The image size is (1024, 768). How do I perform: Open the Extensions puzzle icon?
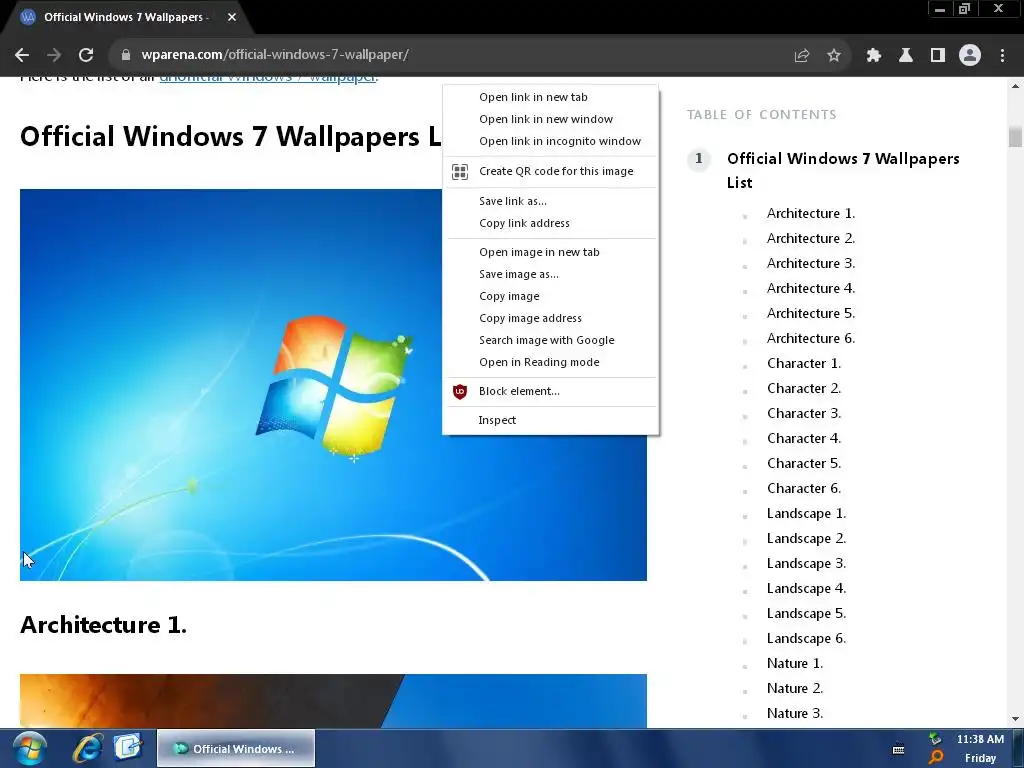pyautogui.click(x=873, y=56)
